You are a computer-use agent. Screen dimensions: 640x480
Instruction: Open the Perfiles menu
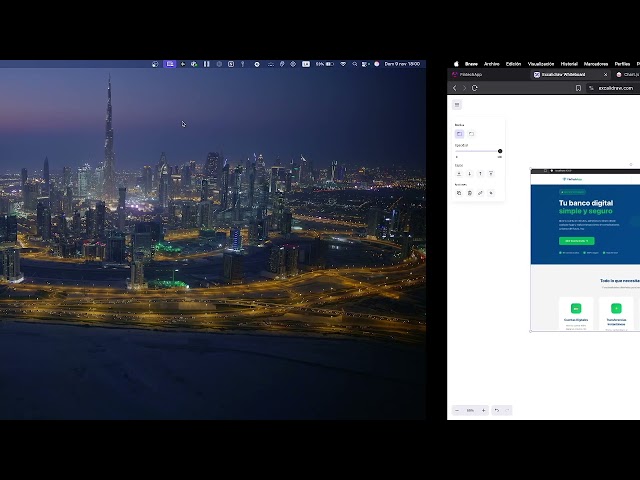coord(622,64)
